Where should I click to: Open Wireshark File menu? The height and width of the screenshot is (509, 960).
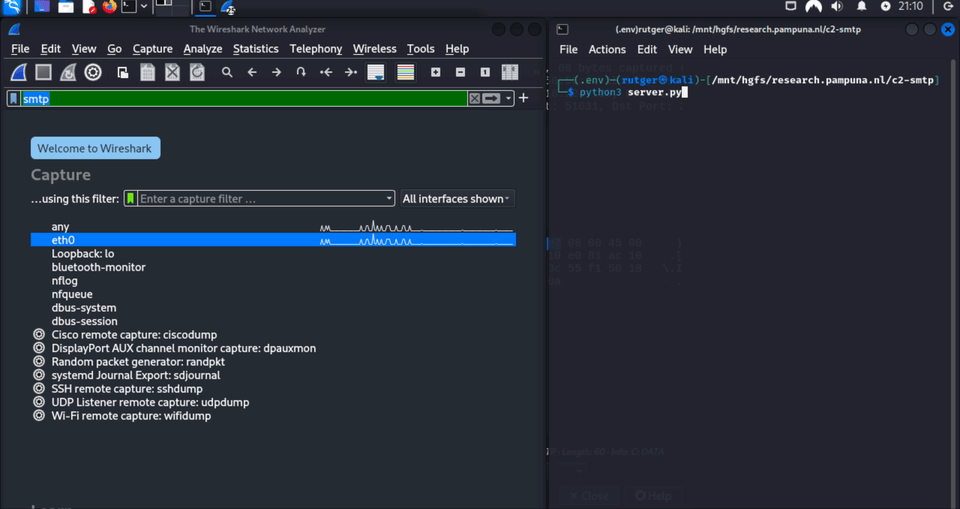click(x=20, y=49)
